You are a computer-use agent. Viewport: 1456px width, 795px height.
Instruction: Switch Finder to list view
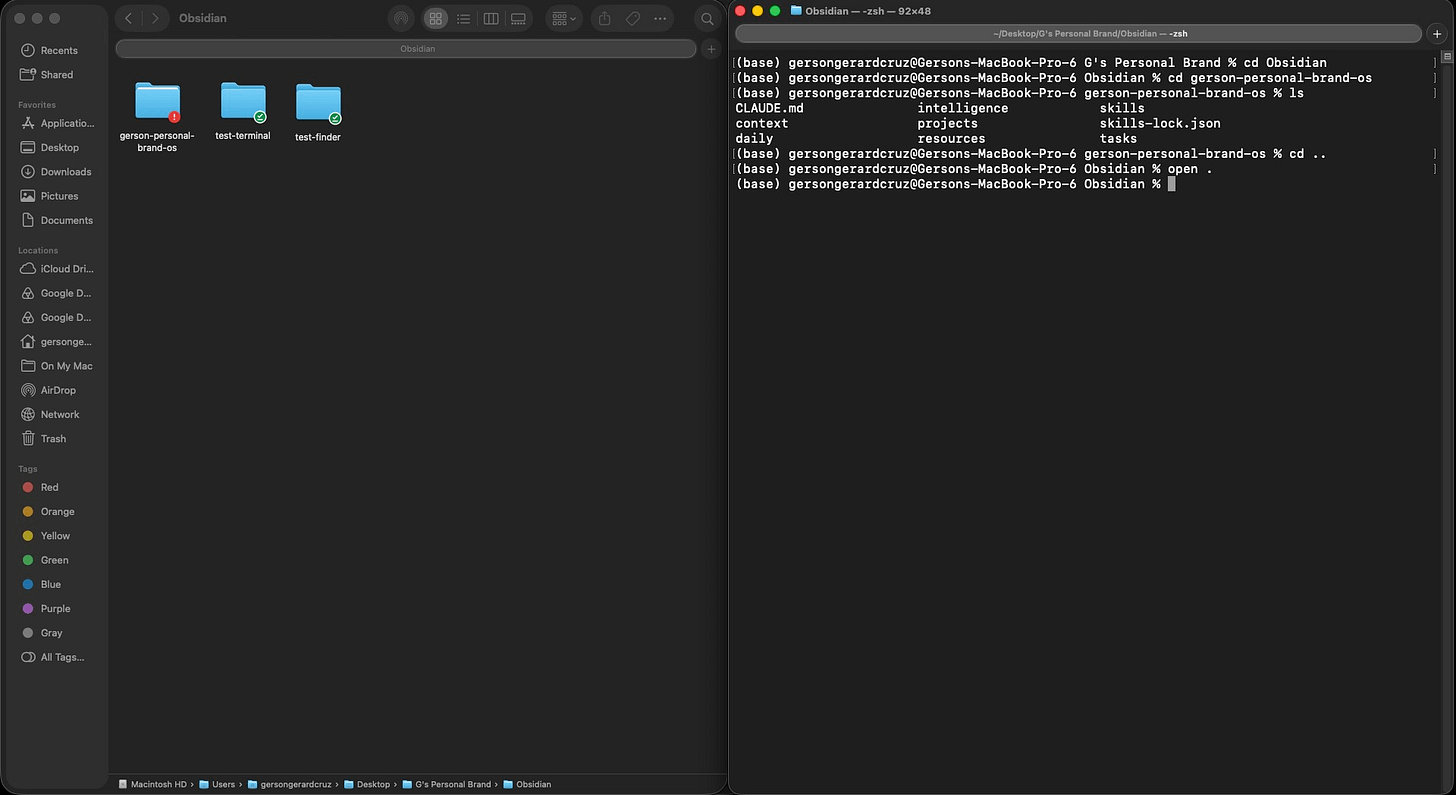(x=463, y=18)
